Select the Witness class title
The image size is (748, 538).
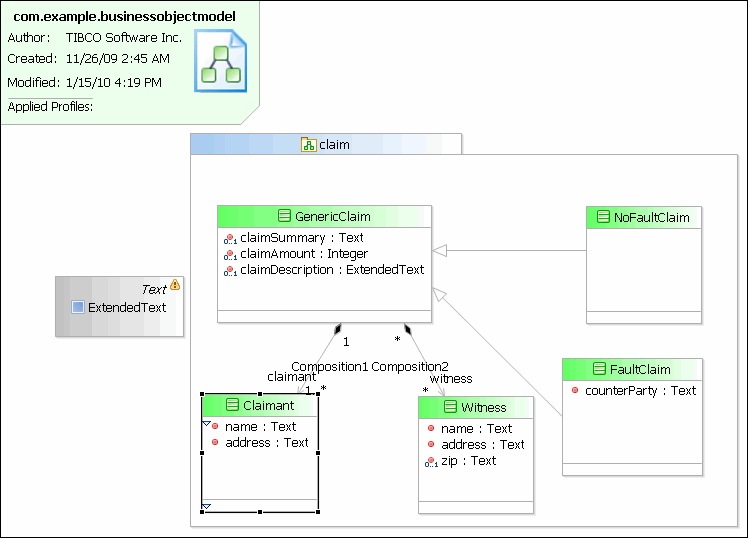click(x=484, y=407)
